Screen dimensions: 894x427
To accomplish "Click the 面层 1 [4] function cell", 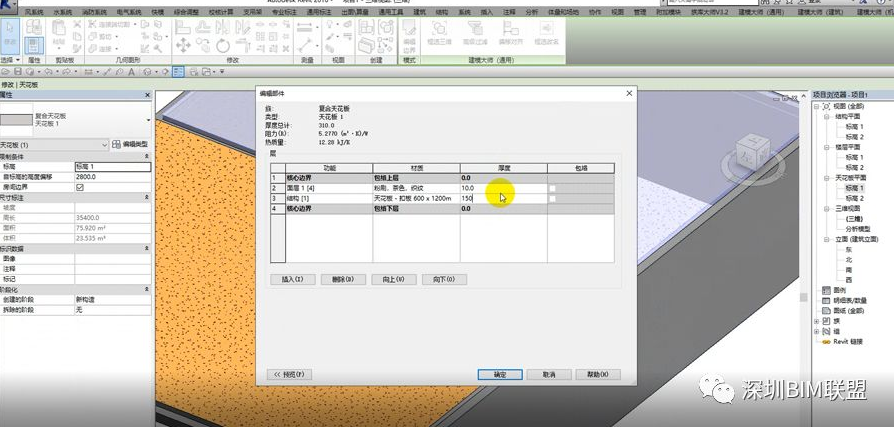I will [x=329, y=188].
